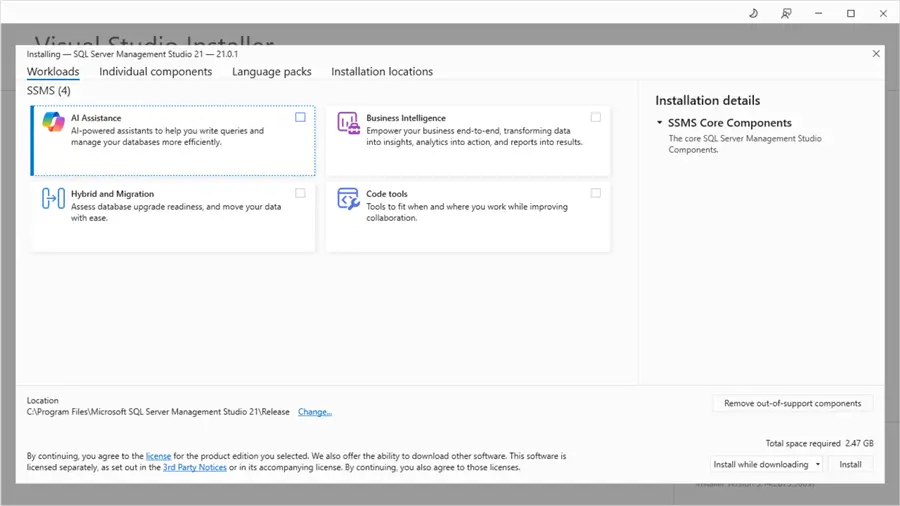Open the feedback icon in title bar
The image size is (900, 506).
(x=786, y=13)
